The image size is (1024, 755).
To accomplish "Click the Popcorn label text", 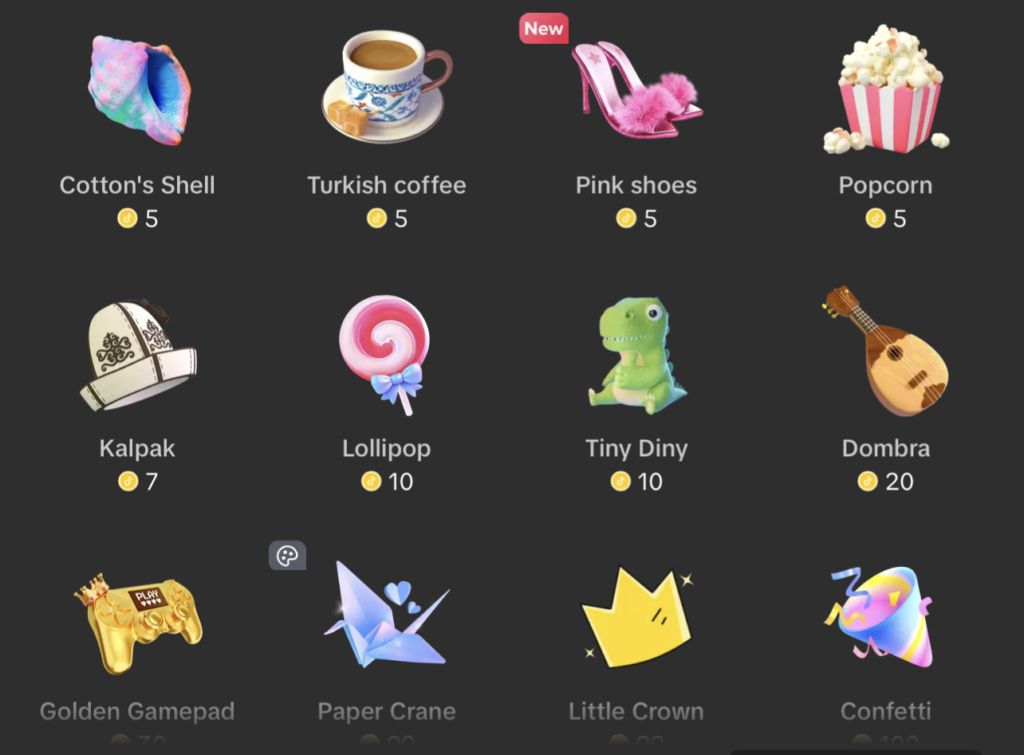I will pos(886,186).
